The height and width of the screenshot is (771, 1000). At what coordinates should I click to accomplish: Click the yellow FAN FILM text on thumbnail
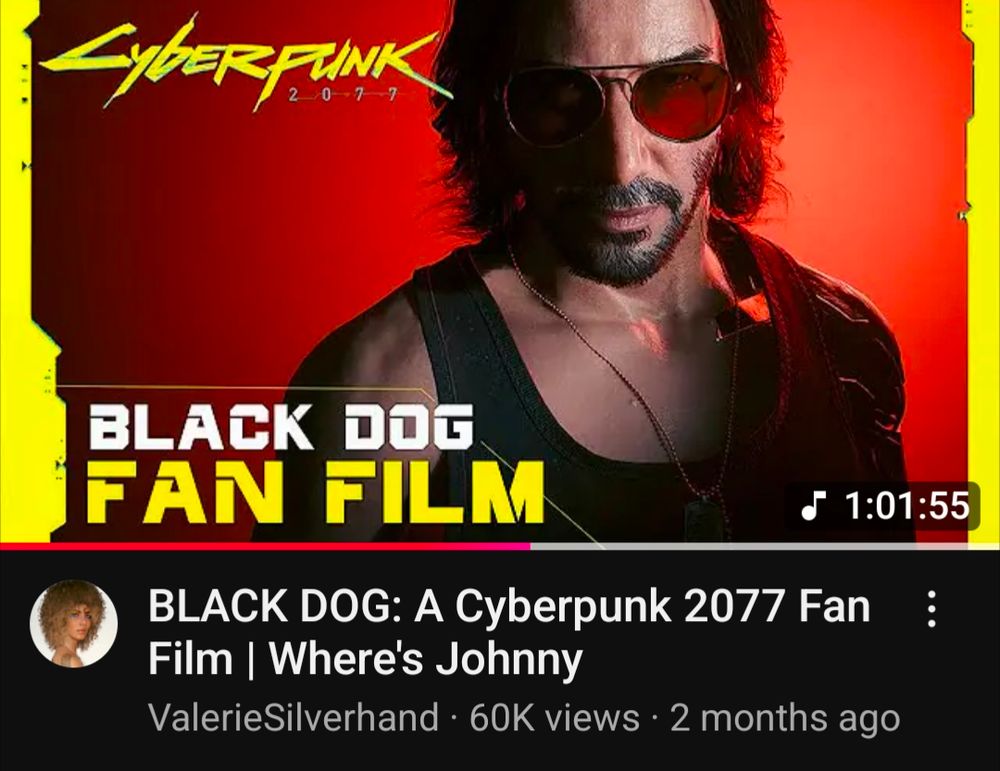[314, 490]
